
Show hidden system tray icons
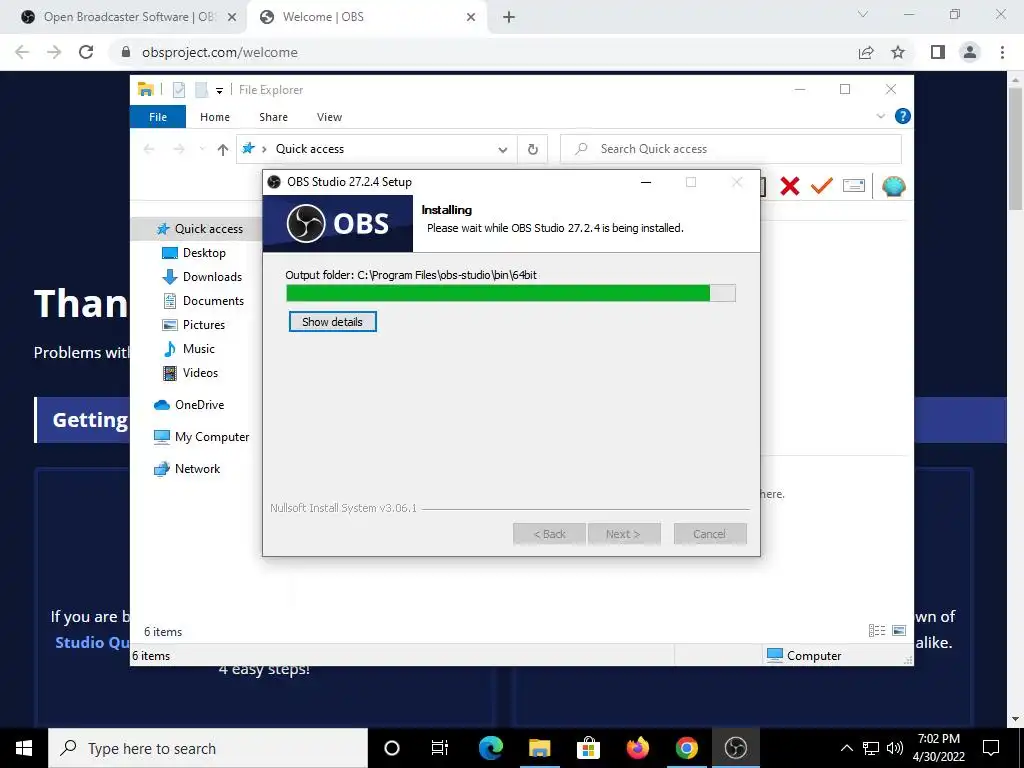pos(846,748)
